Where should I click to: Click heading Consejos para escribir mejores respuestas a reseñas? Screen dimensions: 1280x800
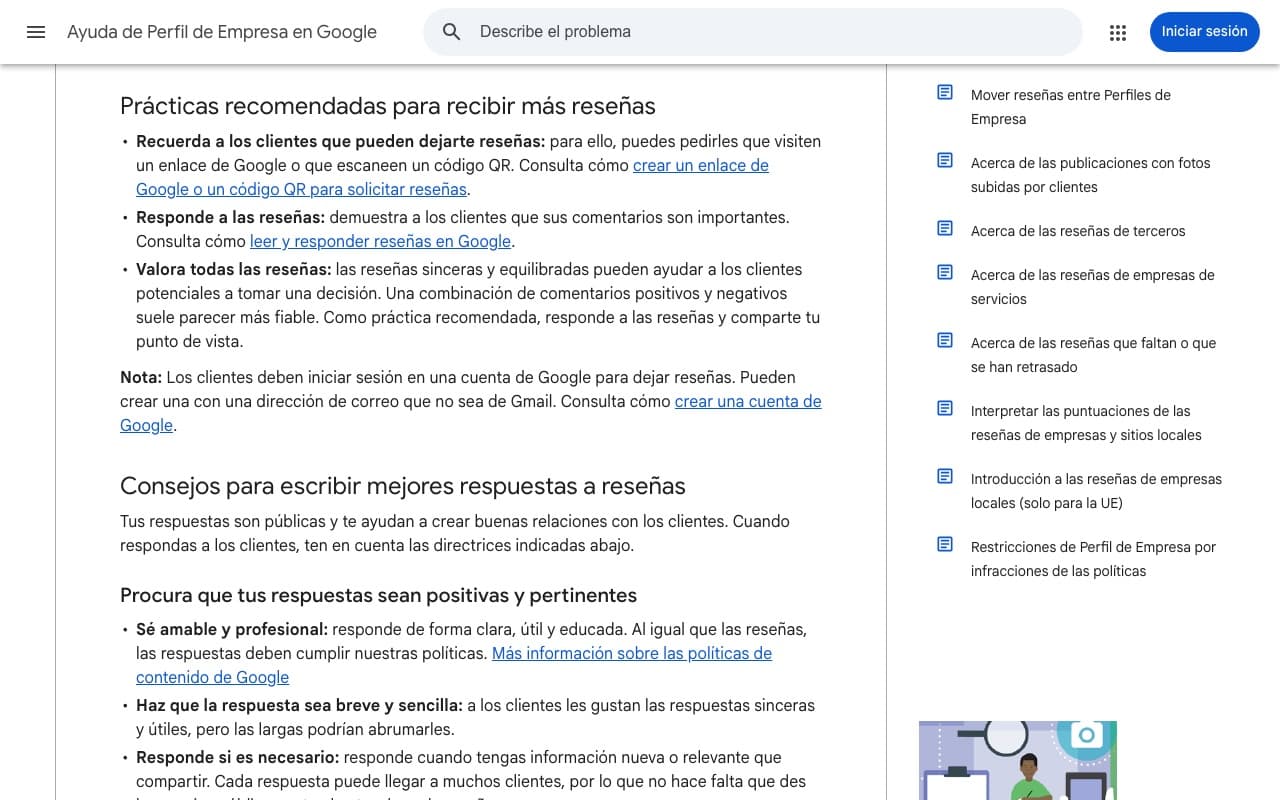(403, 486)
